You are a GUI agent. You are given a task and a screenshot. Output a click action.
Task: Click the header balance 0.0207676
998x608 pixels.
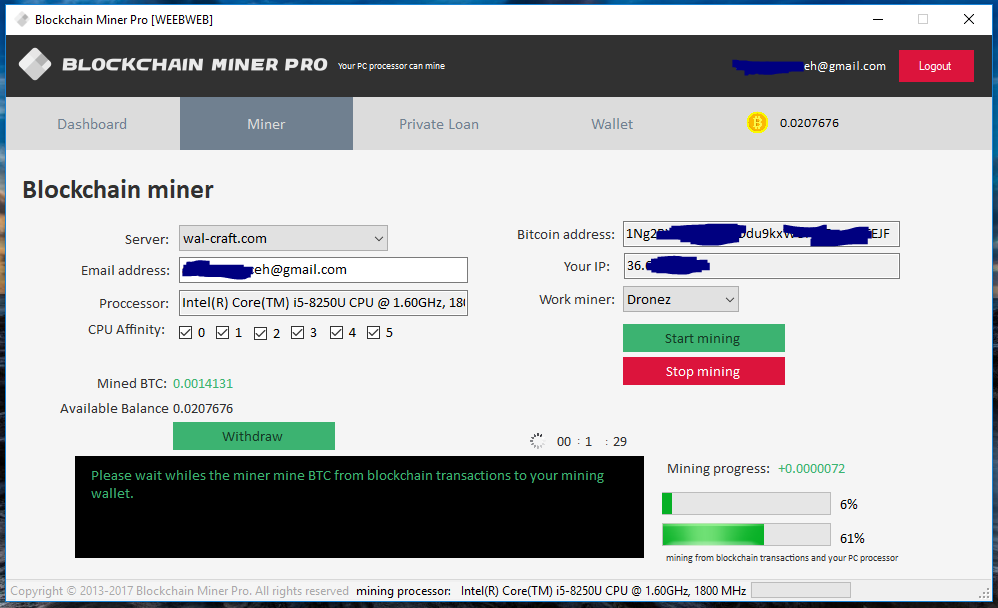coord(809,123)
